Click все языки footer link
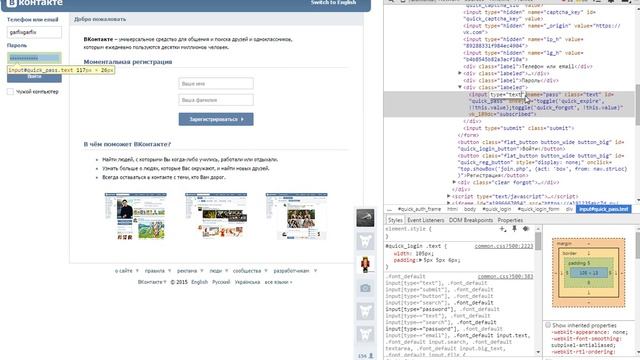The width and height of the screenshot is (640, 360). pos(278,282)
